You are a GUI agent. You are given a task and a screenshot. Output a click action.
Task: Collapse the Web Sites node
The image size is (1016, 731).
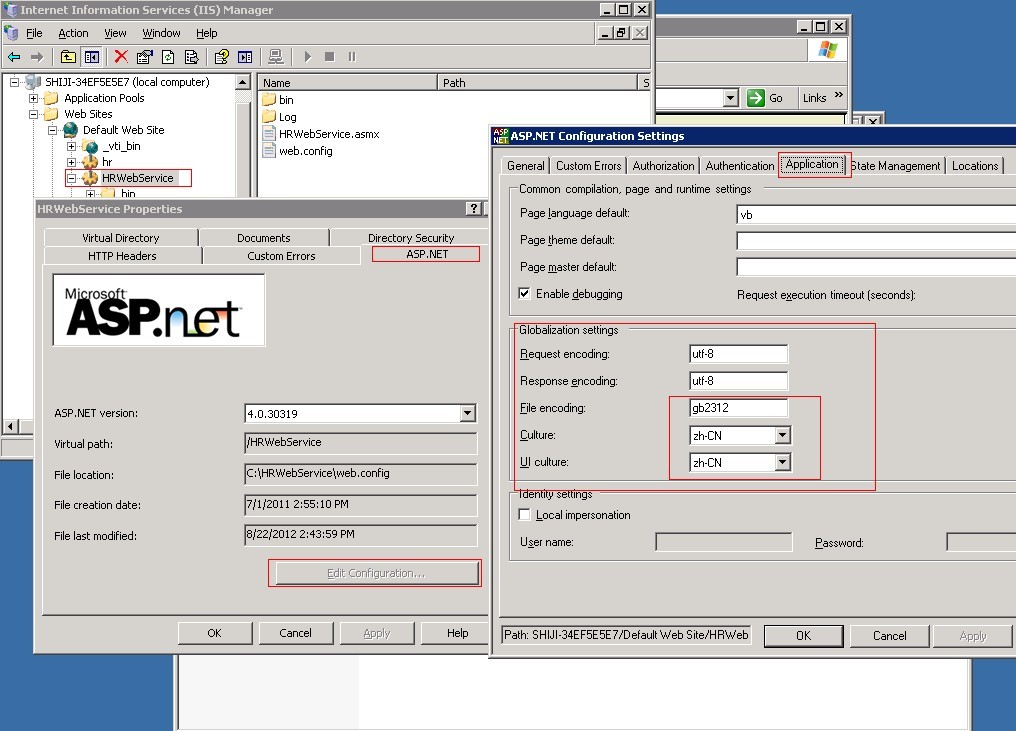coord(33,114)
